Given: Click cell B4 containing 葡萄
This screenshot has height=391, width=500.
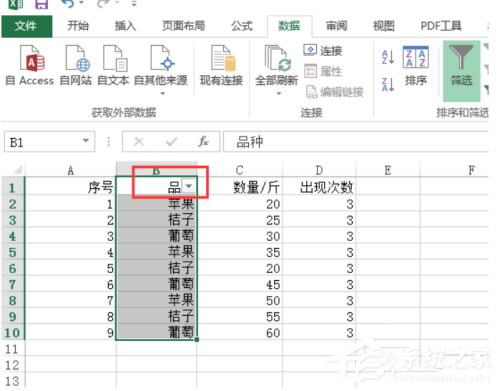Looking at the screenshot, I should click(157, 236).
